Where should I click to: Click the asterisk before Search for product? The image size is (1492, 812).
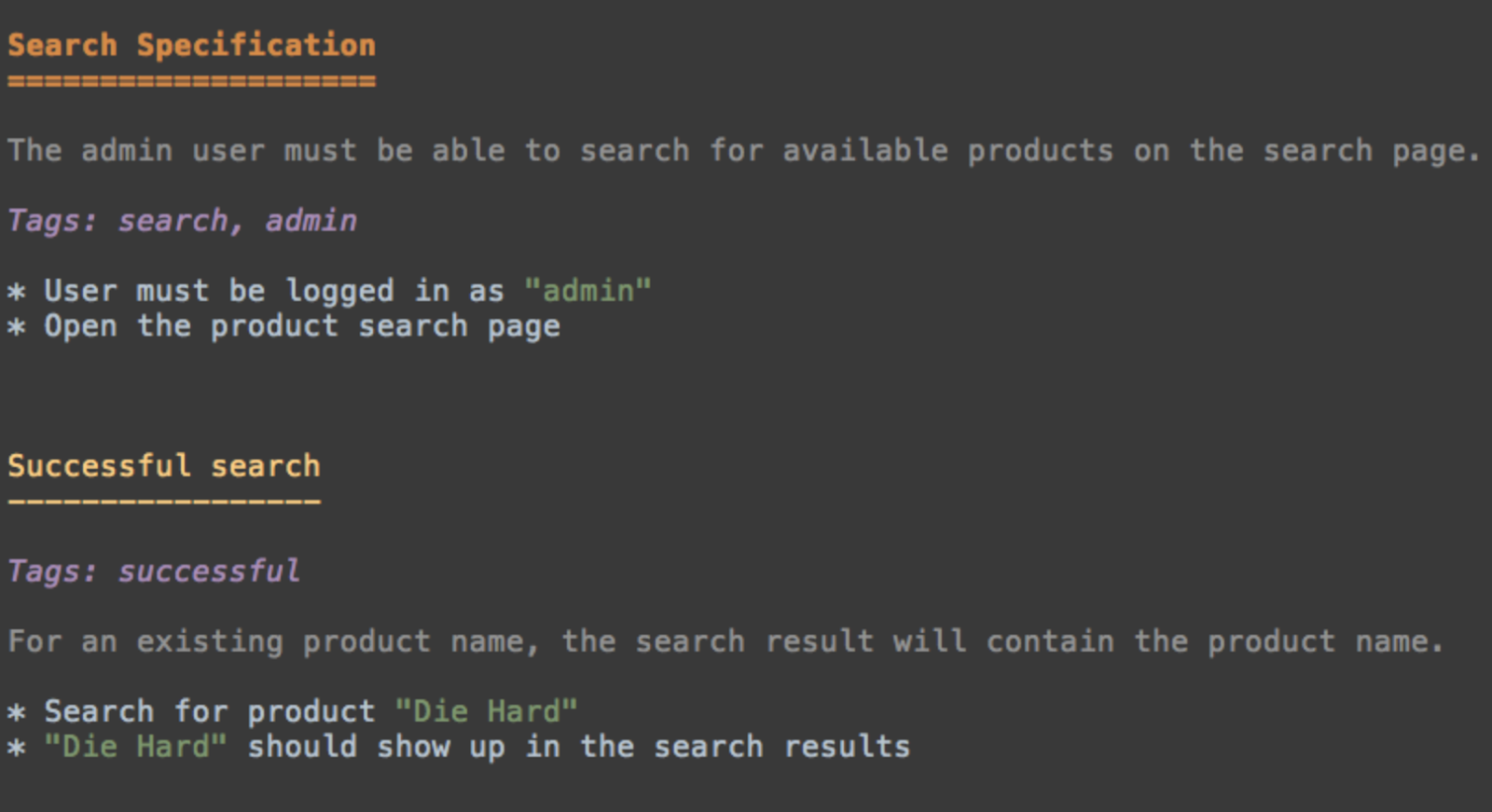(17, 713)
